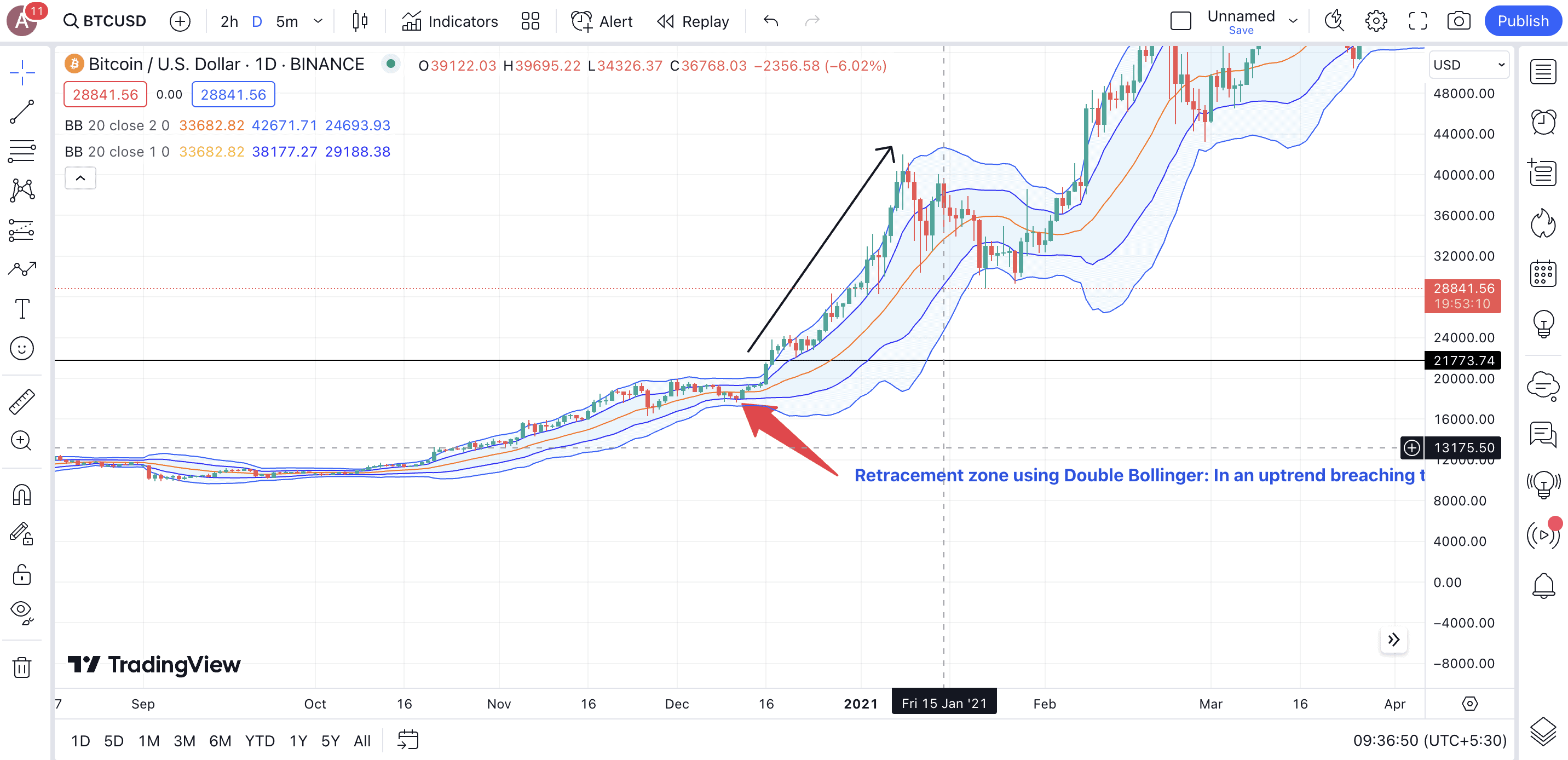This screenshot has height=760, width=1568.
Task: Collapse the indicator legend chevron
Action: click(x=80, y=178)
